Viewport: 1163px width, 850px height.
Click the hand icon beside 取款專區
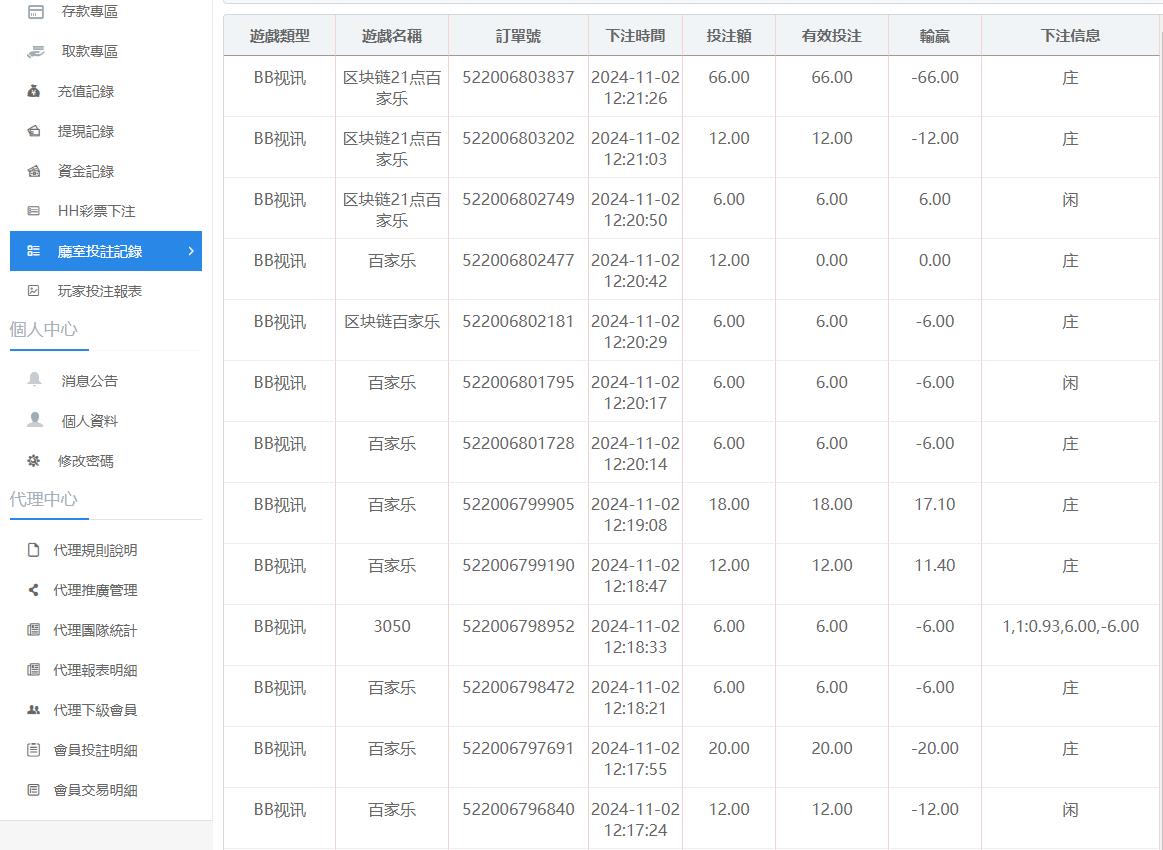point(36,51)
